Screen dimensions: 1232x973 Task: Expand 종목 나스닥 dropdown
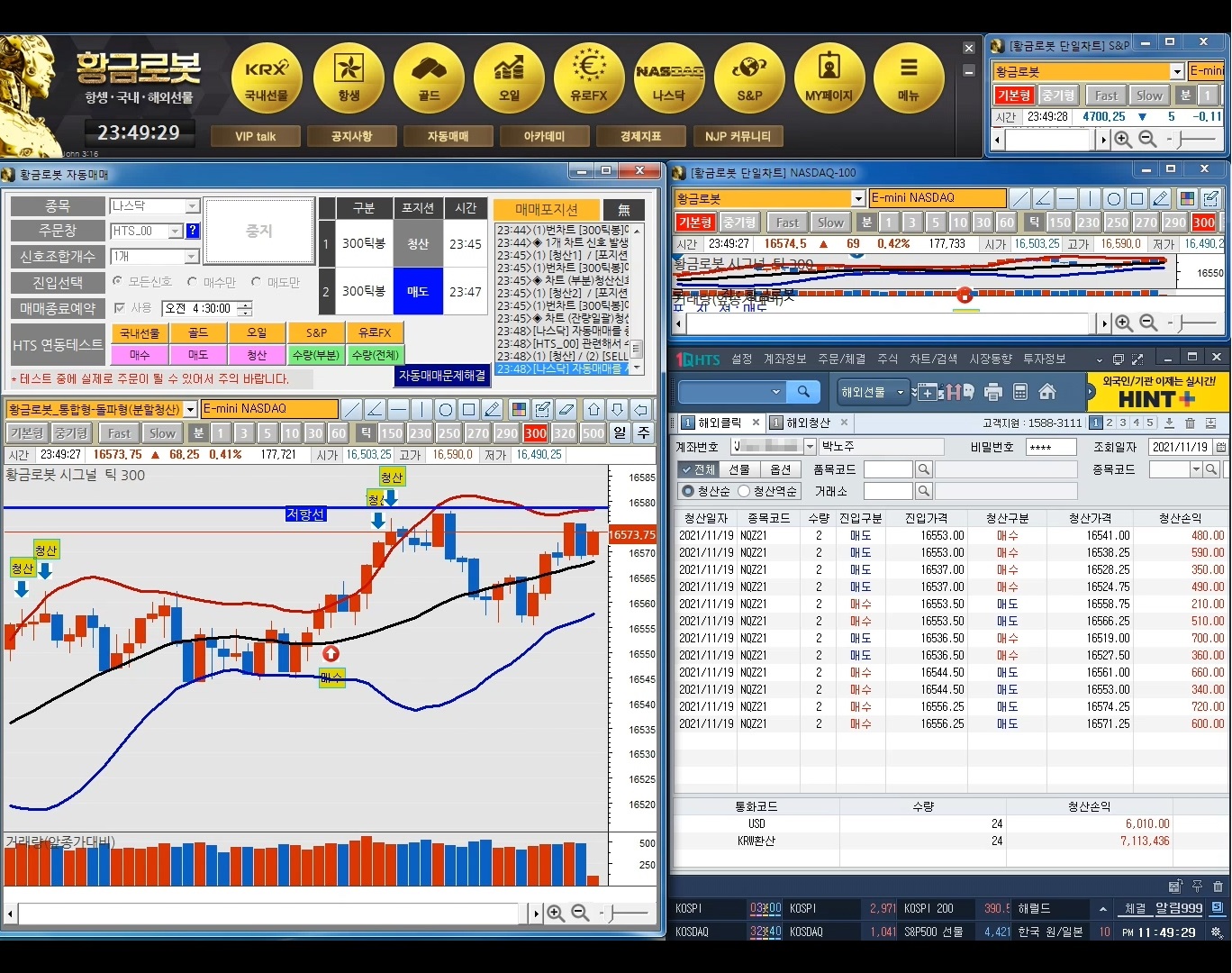point(192,206)
